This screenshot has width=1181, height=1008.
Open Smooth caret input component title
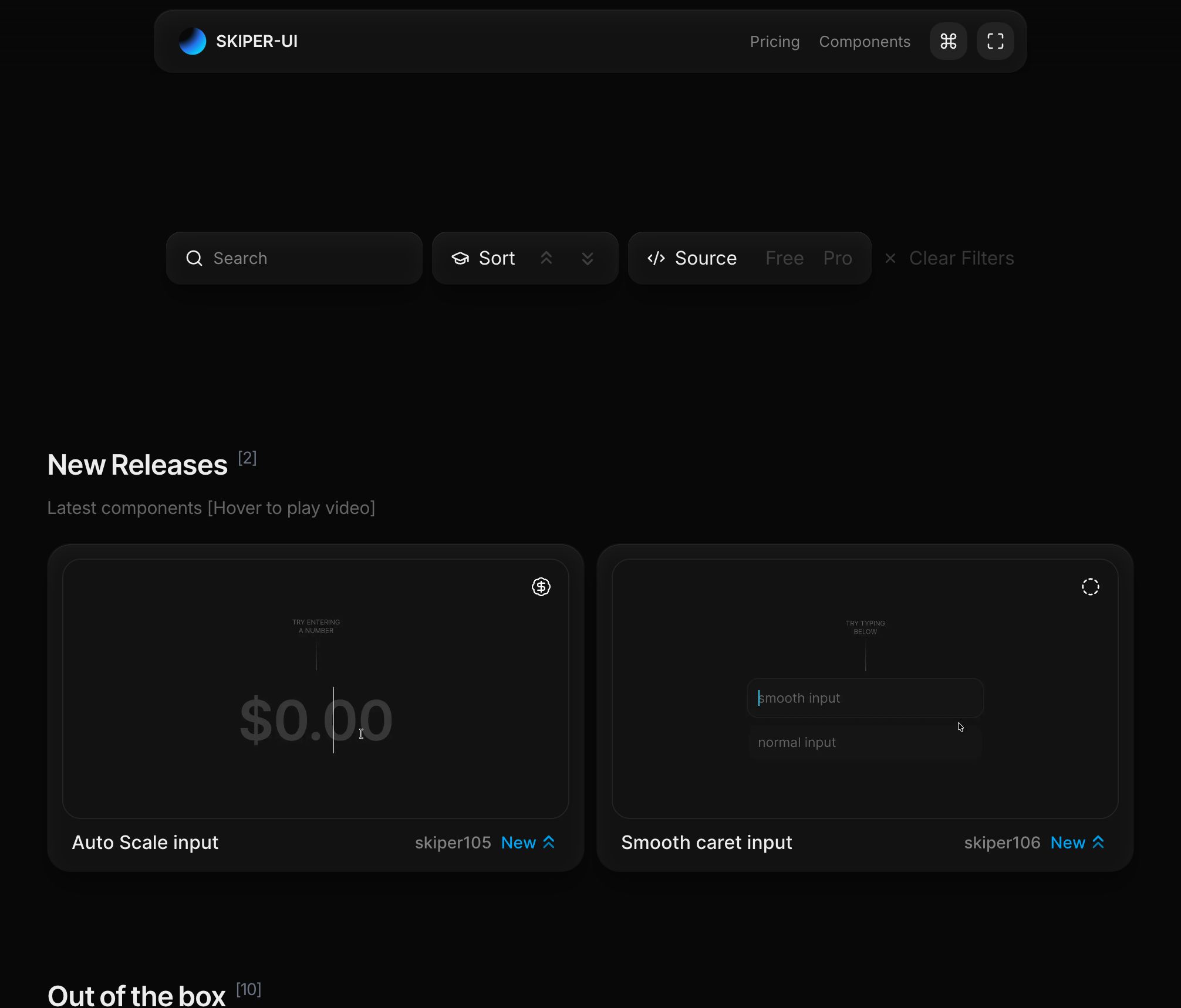[x=707, y=843]
